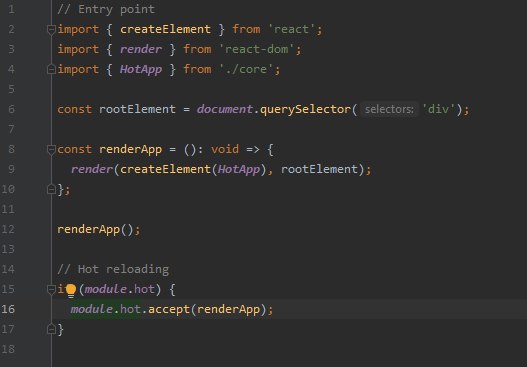Collapse the if block at line 15
The image size is (527, 367).
(x=51, y=289)
